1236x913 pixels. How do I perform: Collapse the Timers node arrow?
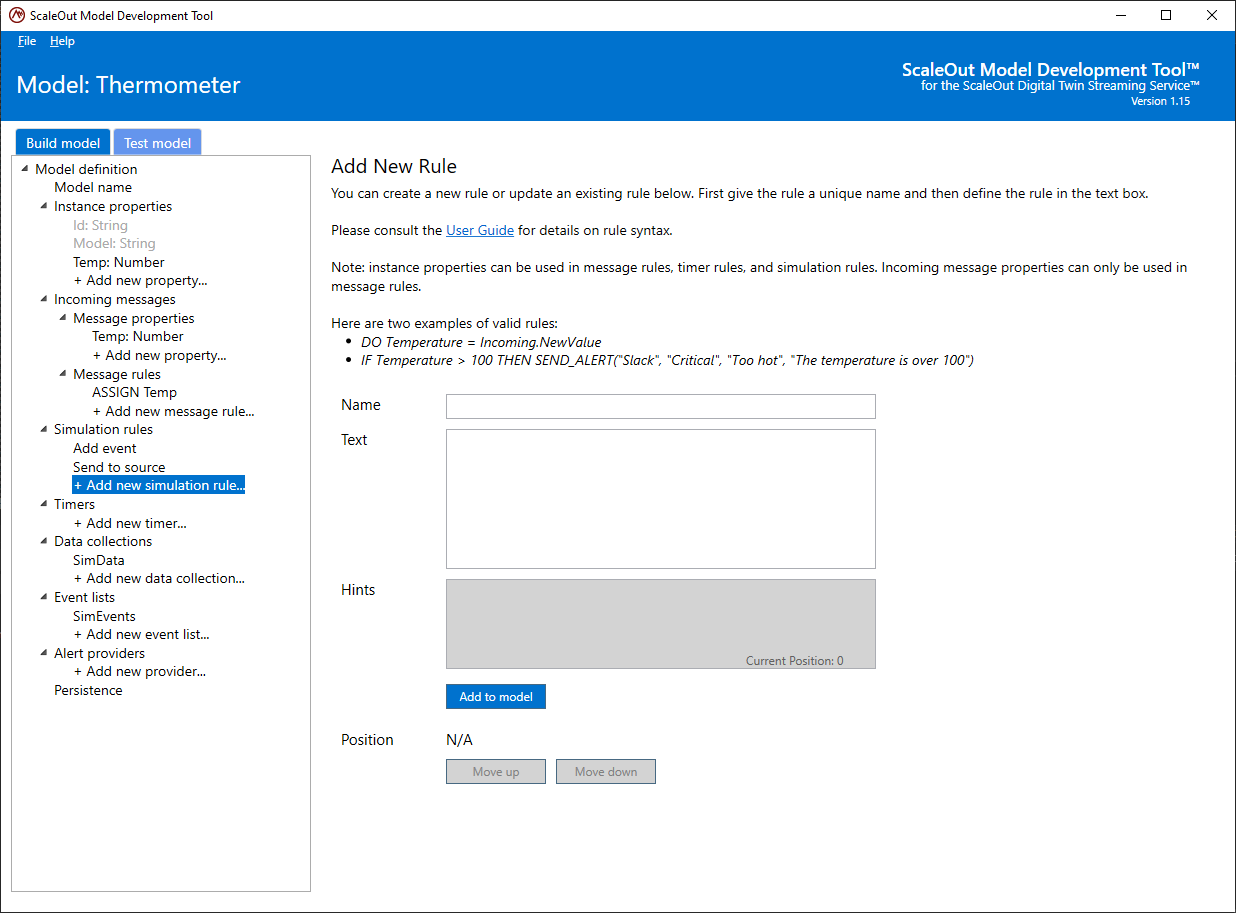coord(43,504)
